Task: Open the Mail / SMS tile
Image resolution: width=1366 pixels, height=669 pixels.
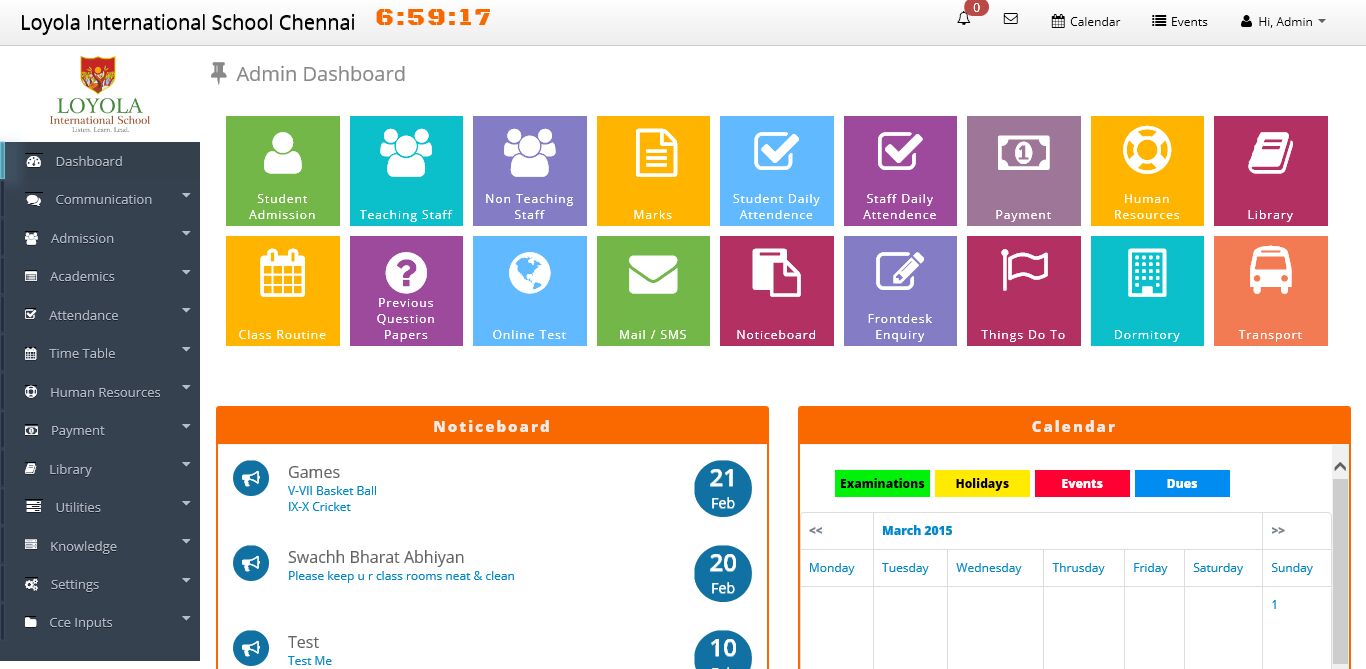Action: pyautogui.click(x=653, y=290)
